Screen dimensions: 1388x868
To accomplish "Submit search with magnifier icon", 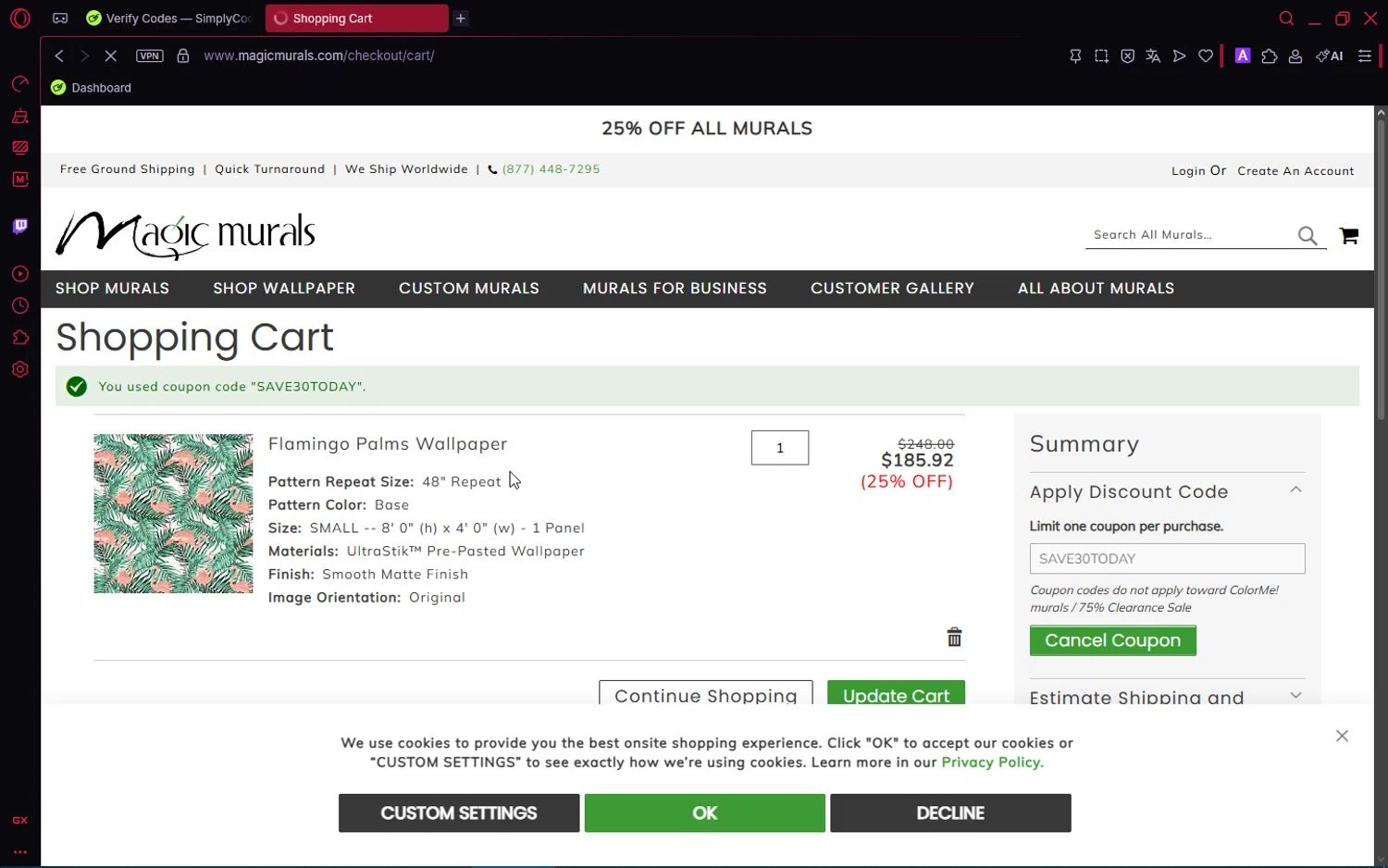I will point(1307,236).
